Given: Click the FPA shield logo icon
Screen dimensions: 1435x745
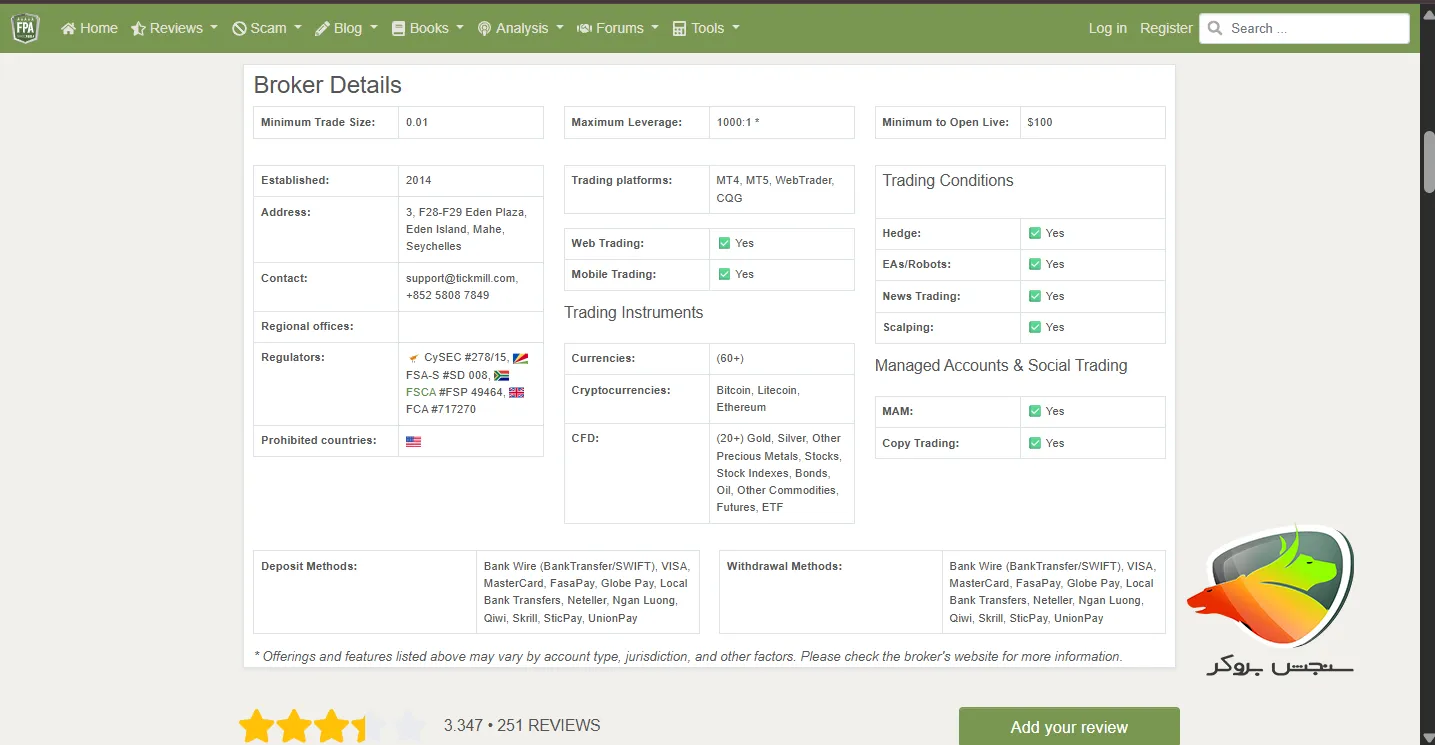Looking at the screenshot, I should point(25,29).
